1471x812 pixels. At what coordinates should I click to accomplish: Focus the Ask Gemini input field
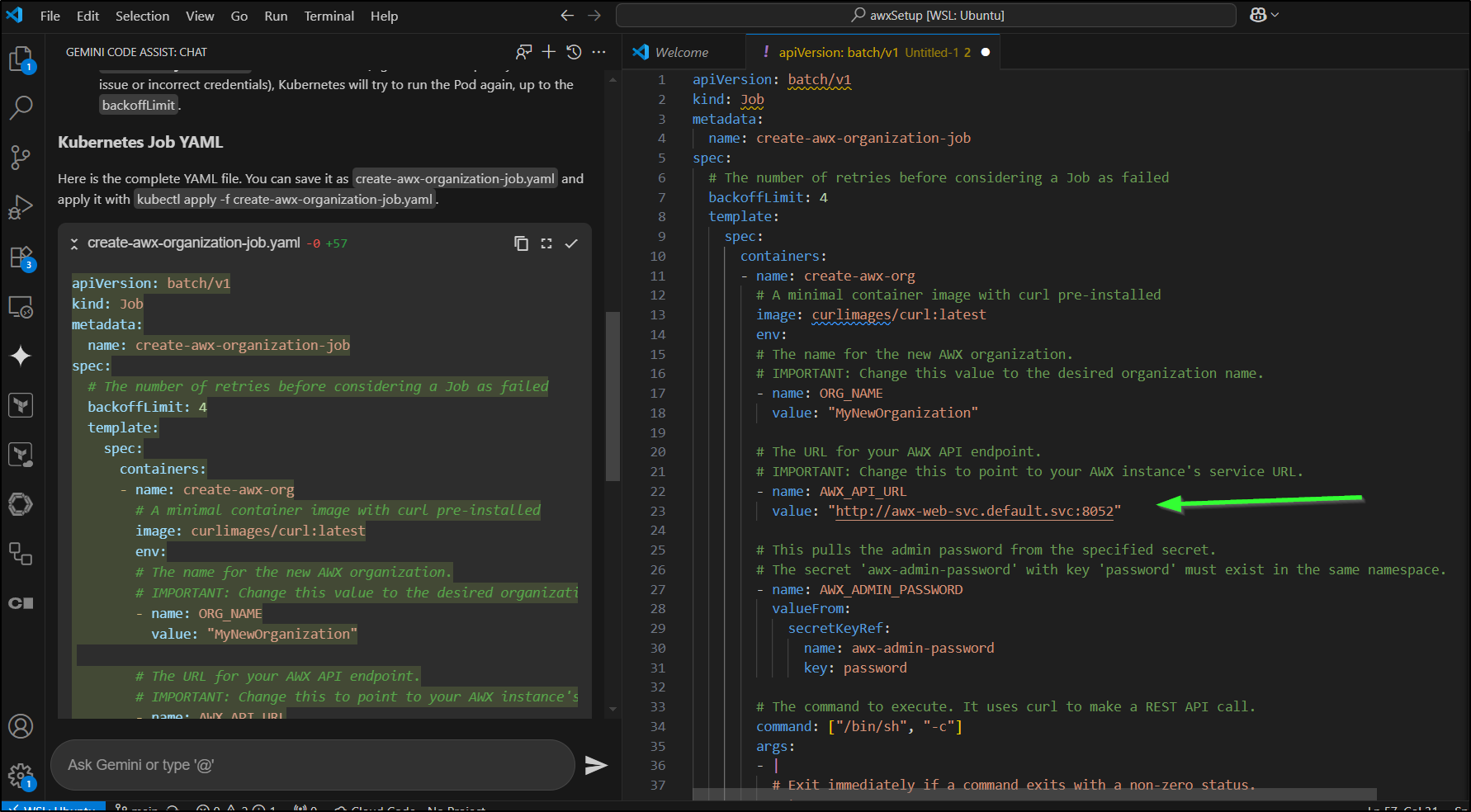pos(312,765)
